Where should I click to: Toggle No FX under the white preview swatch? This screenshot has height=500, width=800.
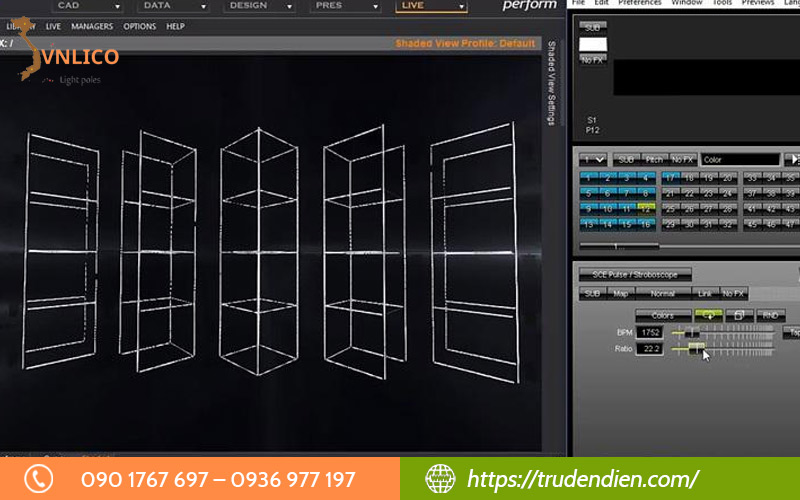click(x=592, y=60)
